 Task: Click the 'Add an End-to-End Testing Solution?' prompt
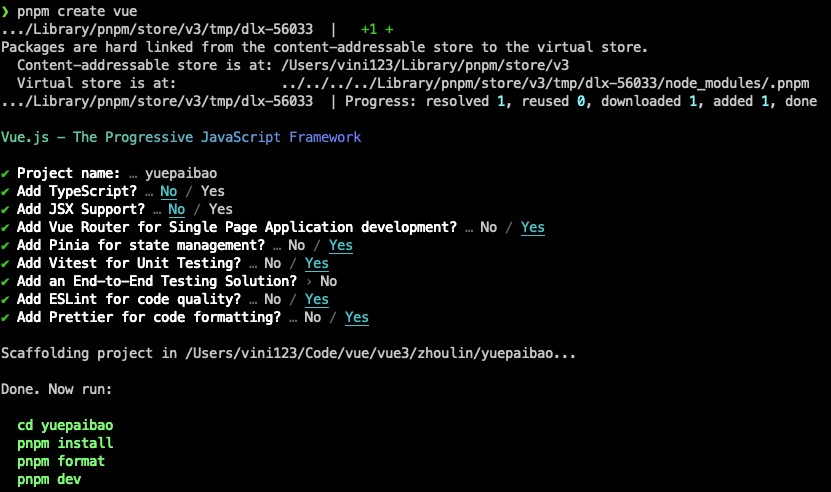click(157, 282)
